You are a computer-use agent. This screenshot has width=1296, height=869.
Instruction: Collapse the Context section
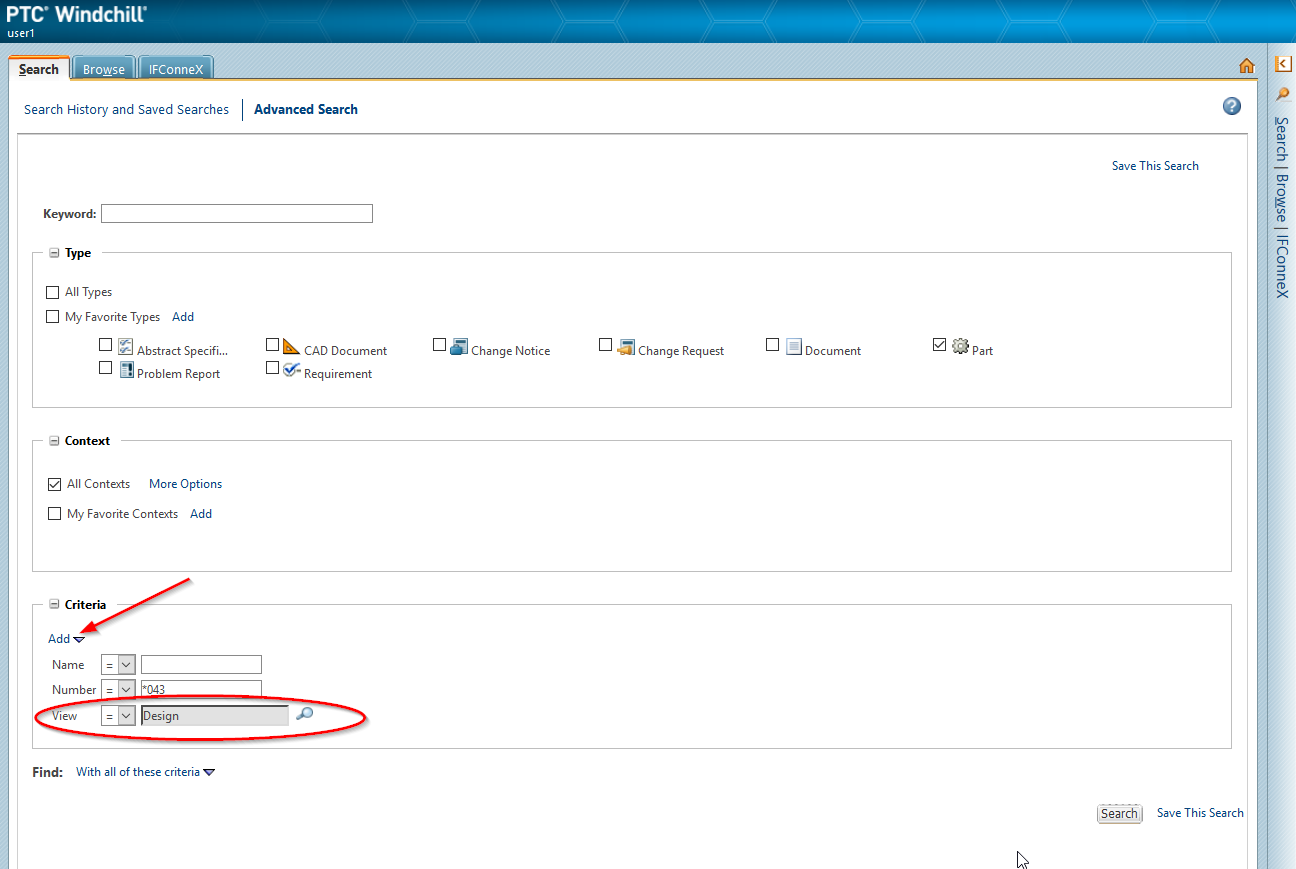[54, 441]
